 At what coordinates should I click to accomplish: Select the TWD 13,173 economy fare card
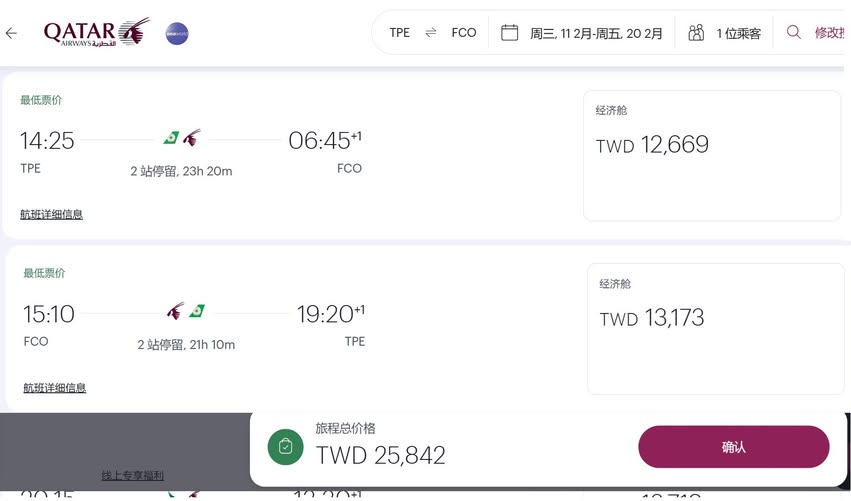(x=716, y=329)
